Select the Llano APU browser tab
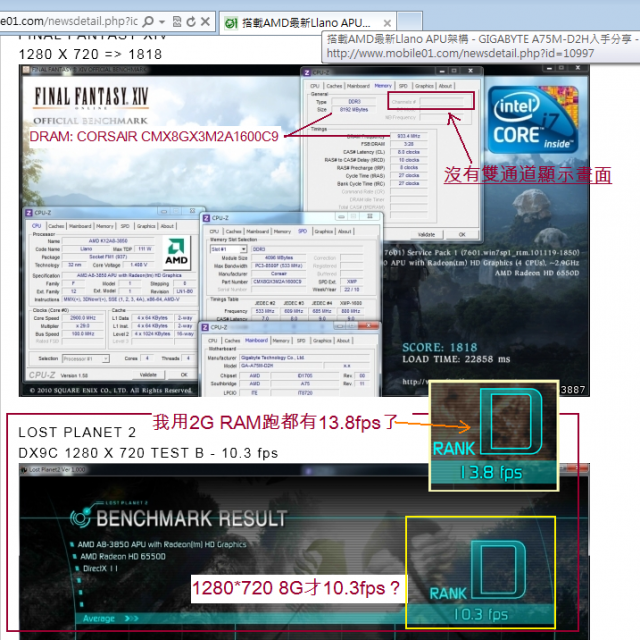The width and height of the screenshot is (640, 640). (x=307, y=23)
